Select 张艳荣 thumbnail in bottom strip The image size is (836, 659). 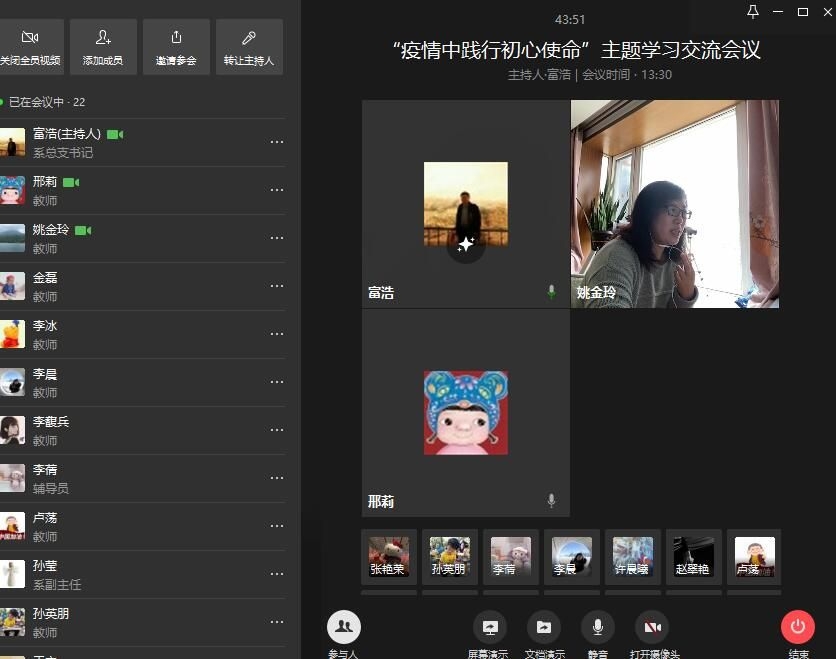pyautogui.click(x=389, y=557)
